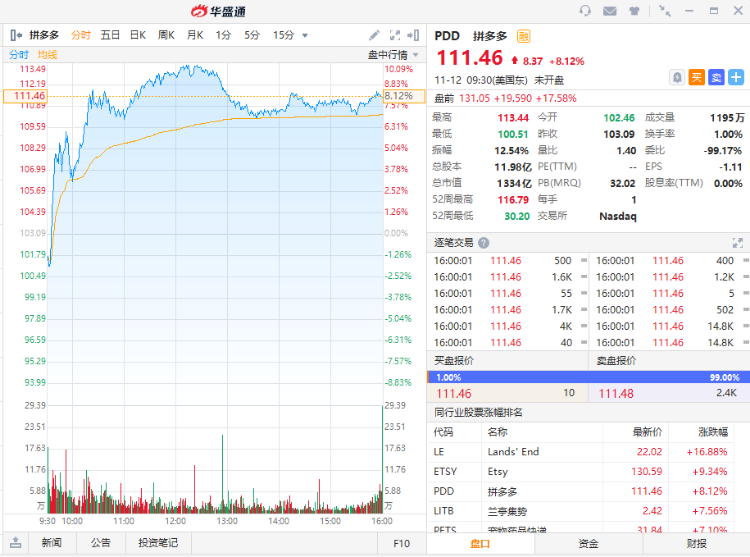Open the mail messages icon
Viewport: 750px width, 557px height.
(x=609, y=11)
